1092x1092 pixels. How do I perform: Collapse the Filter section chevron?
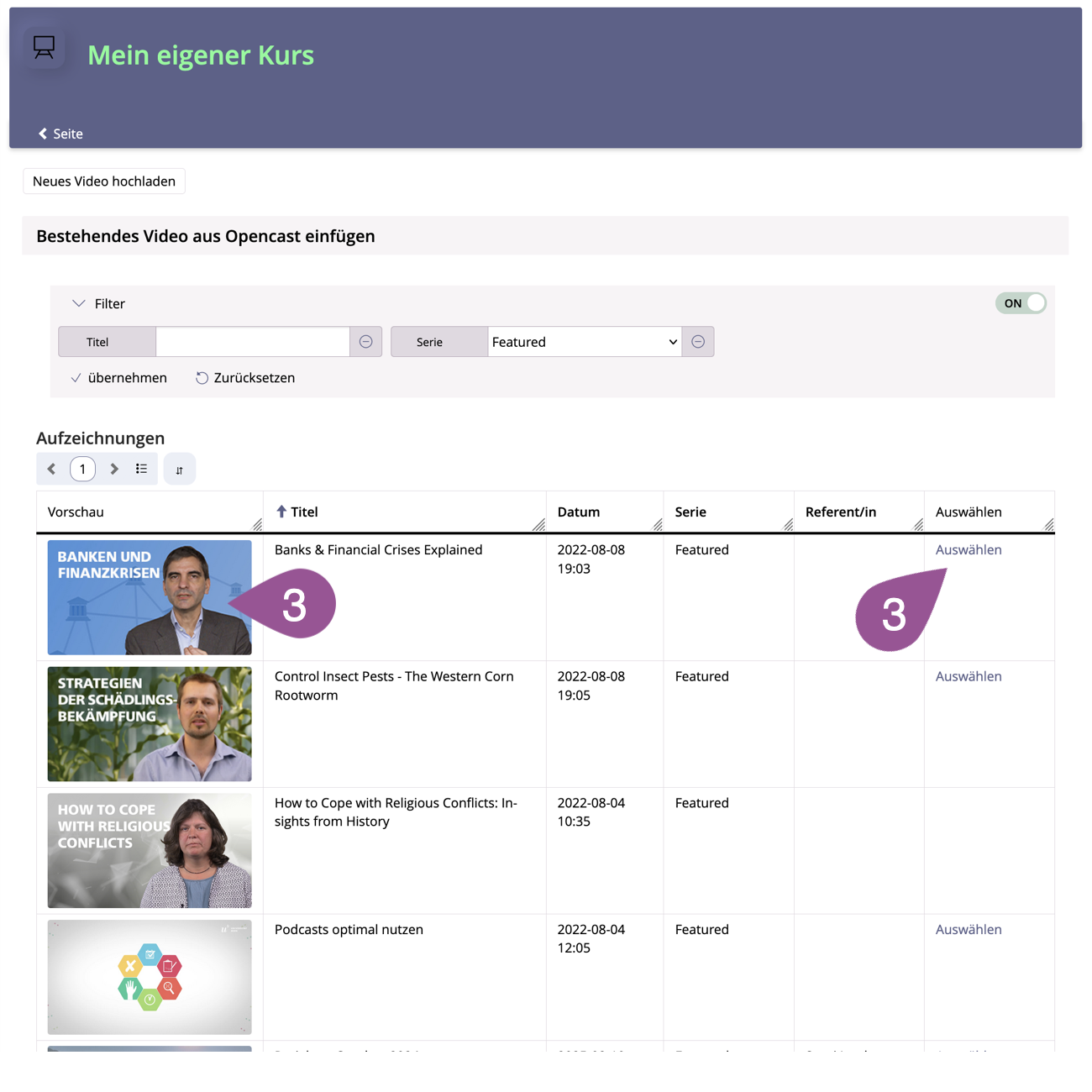(x=79, y=303)
